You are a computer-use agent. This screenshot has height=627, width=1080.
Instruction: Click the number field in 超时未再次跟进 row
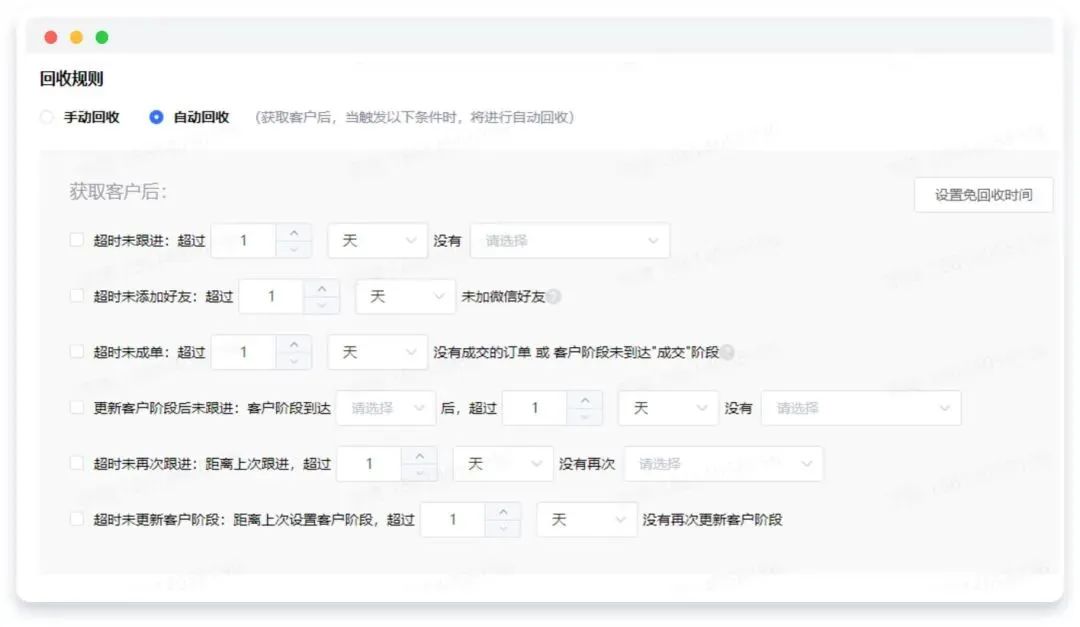click(369, 464)
